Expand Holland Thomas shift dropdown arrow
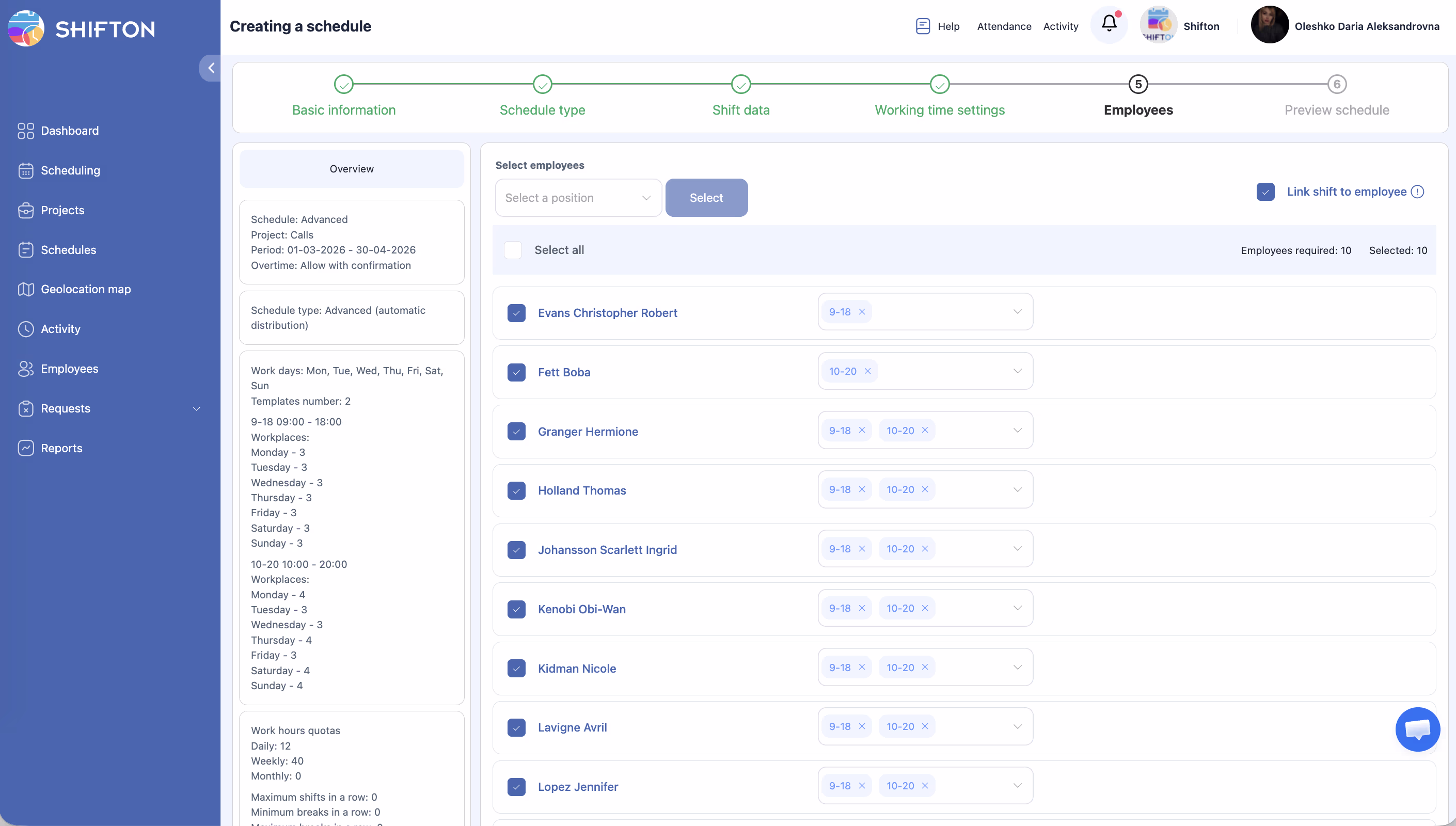This screenshot has height=826, width=1456. click(x=1017, y=489)
